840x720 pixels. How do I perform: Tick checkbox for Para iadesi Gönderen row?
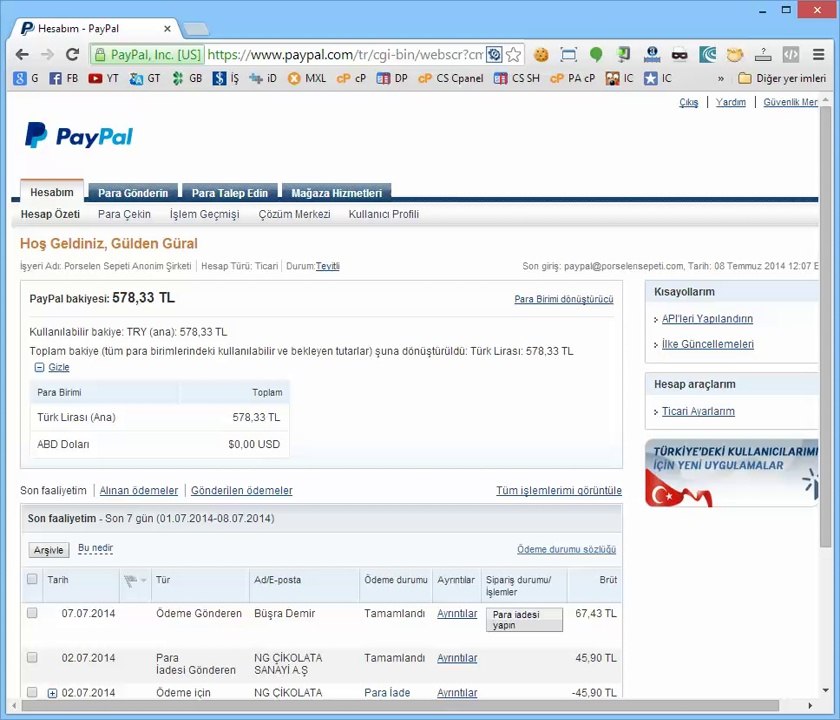point(32,657)
